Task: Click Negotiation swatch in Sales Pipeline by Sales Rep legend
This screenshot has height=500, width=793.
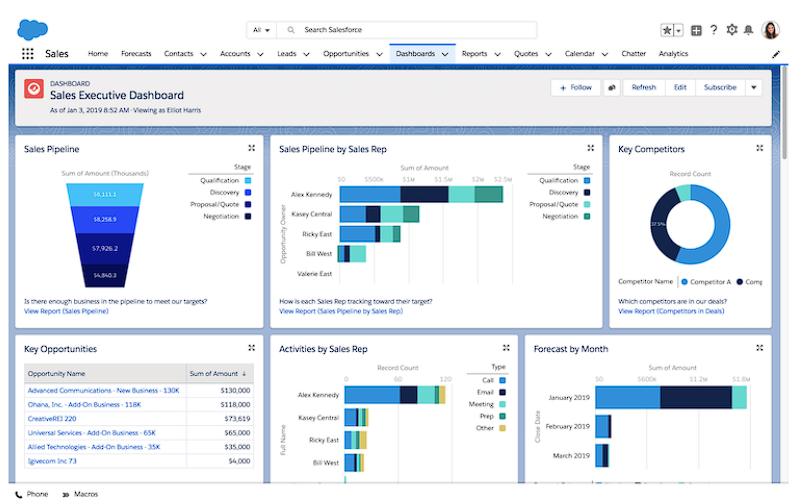Action: coord(587,216)
